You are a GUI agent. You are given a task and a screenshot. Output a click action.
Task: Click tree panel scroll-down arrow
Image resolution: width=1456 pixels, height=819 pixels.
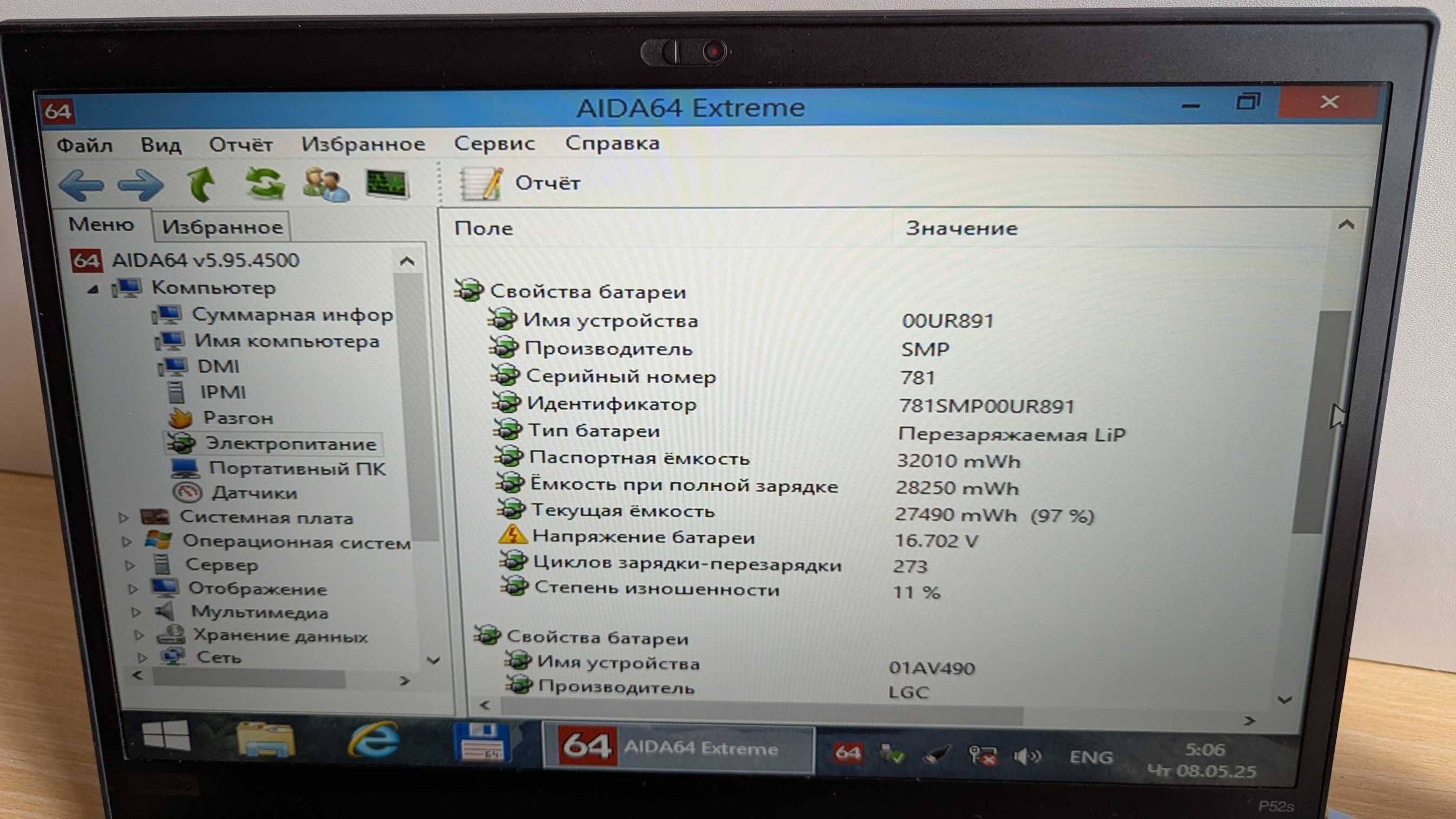(433, 660)
